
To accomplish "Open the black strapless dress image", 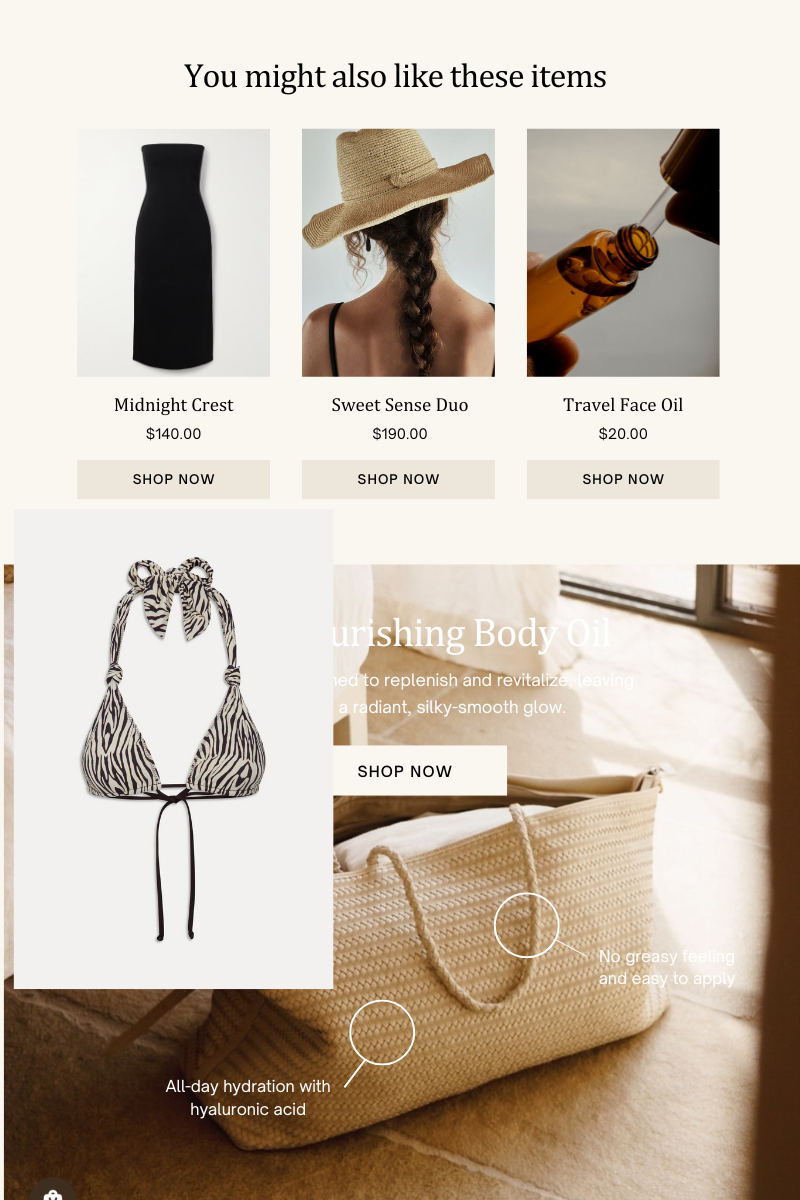I will 173,252.
